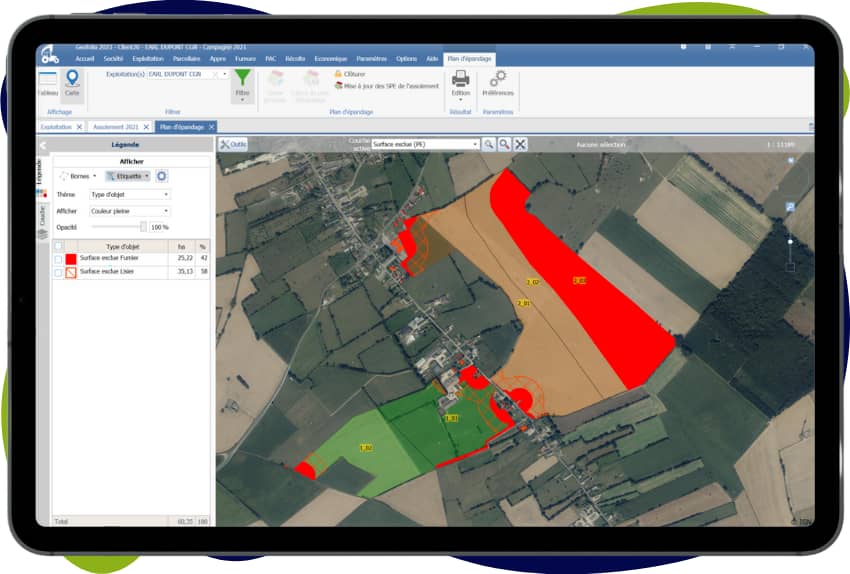
Task: Open the Afficher Couleur pleine combo box
Action: pyautogui.click(x=130, y=211)
